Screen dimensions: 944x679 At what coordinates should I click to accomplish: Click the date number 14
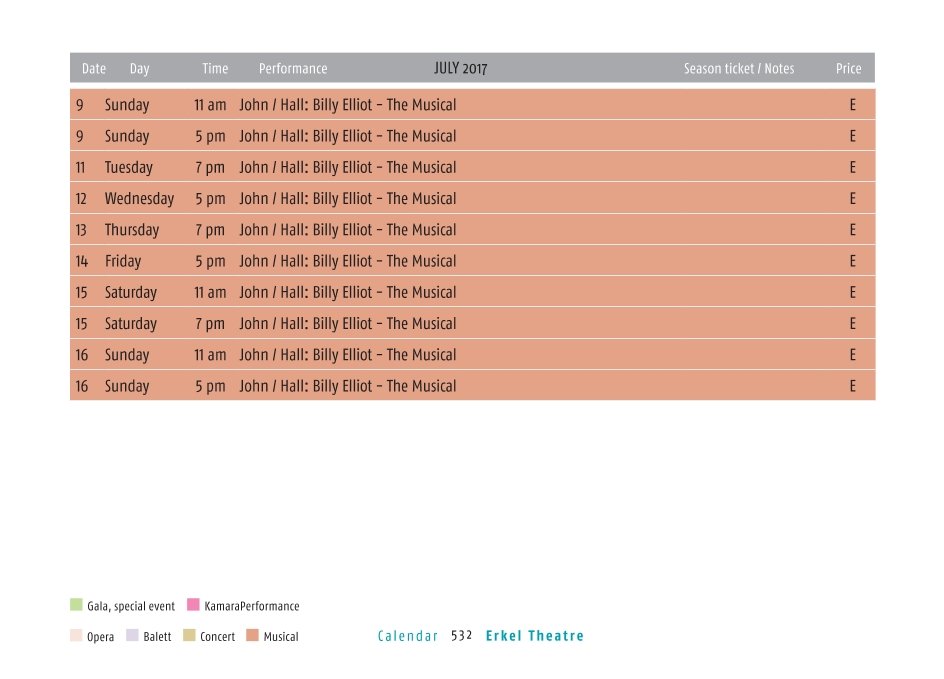click(82, 261)
